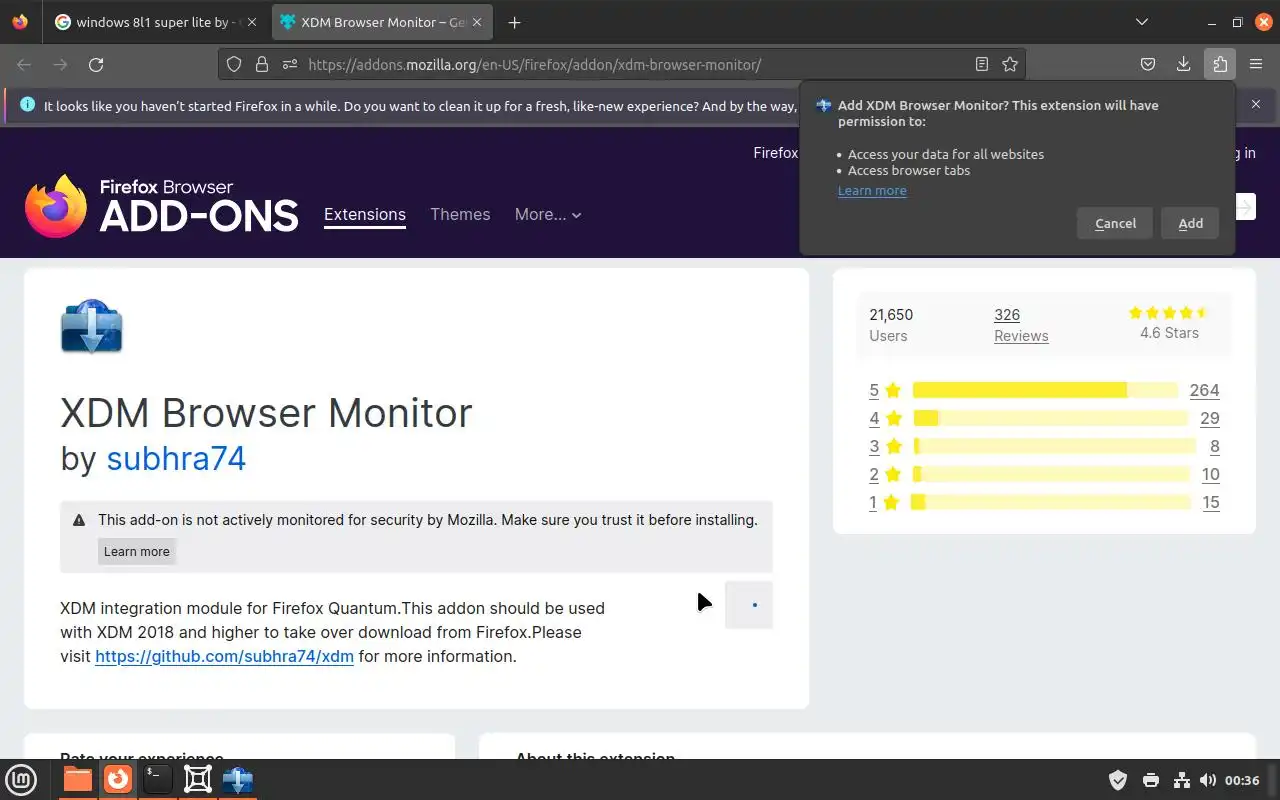Open the network connections tray icon

click(1181, 780)
